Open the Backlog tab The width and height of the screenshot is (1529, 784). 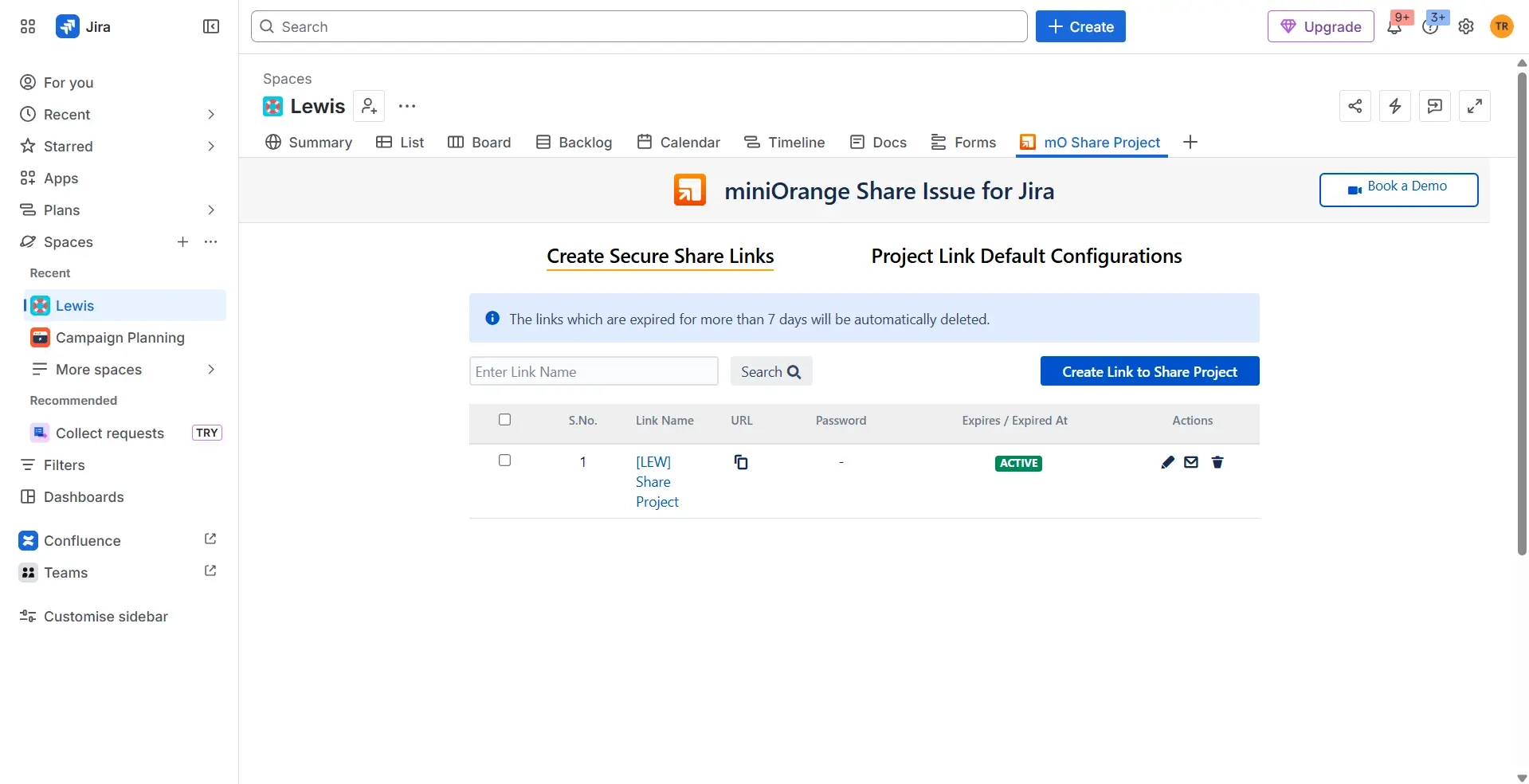tap(574, 142)
